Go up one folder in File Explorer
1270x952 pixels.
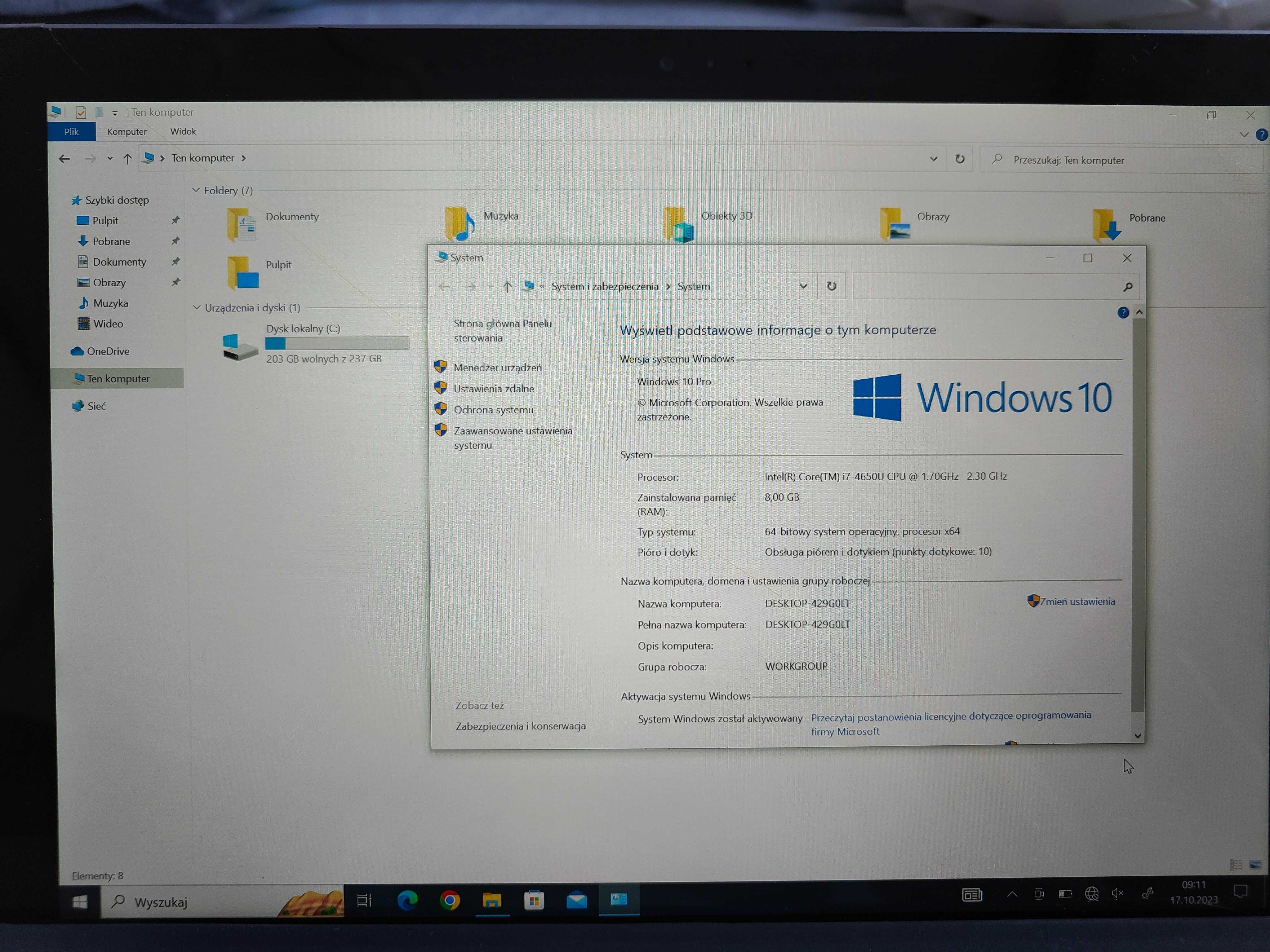[x=127, y=159]
